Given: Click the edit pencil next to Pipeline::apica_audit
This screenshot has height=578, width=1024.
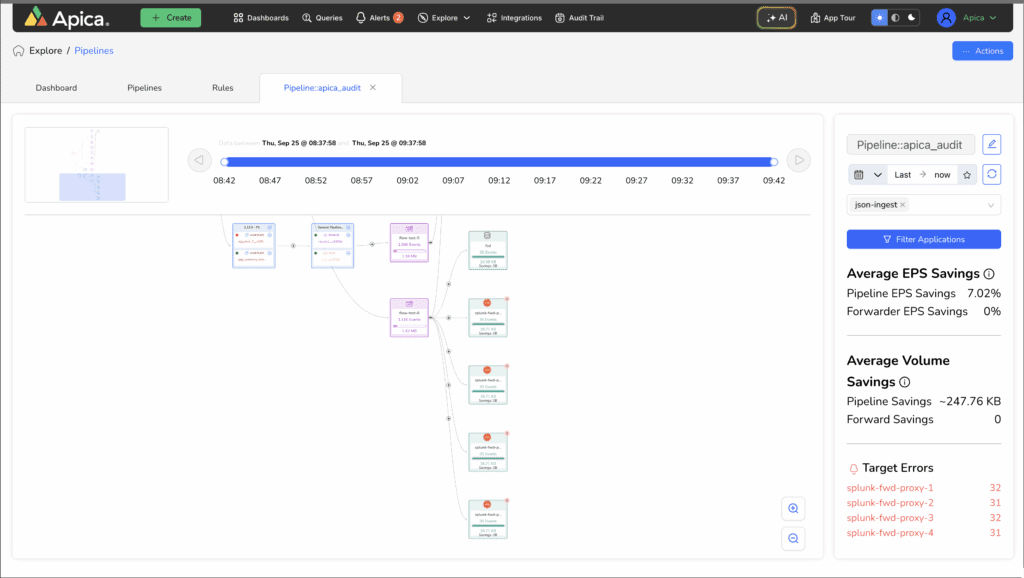Looking at the screenshot, I should coord(990,145).
